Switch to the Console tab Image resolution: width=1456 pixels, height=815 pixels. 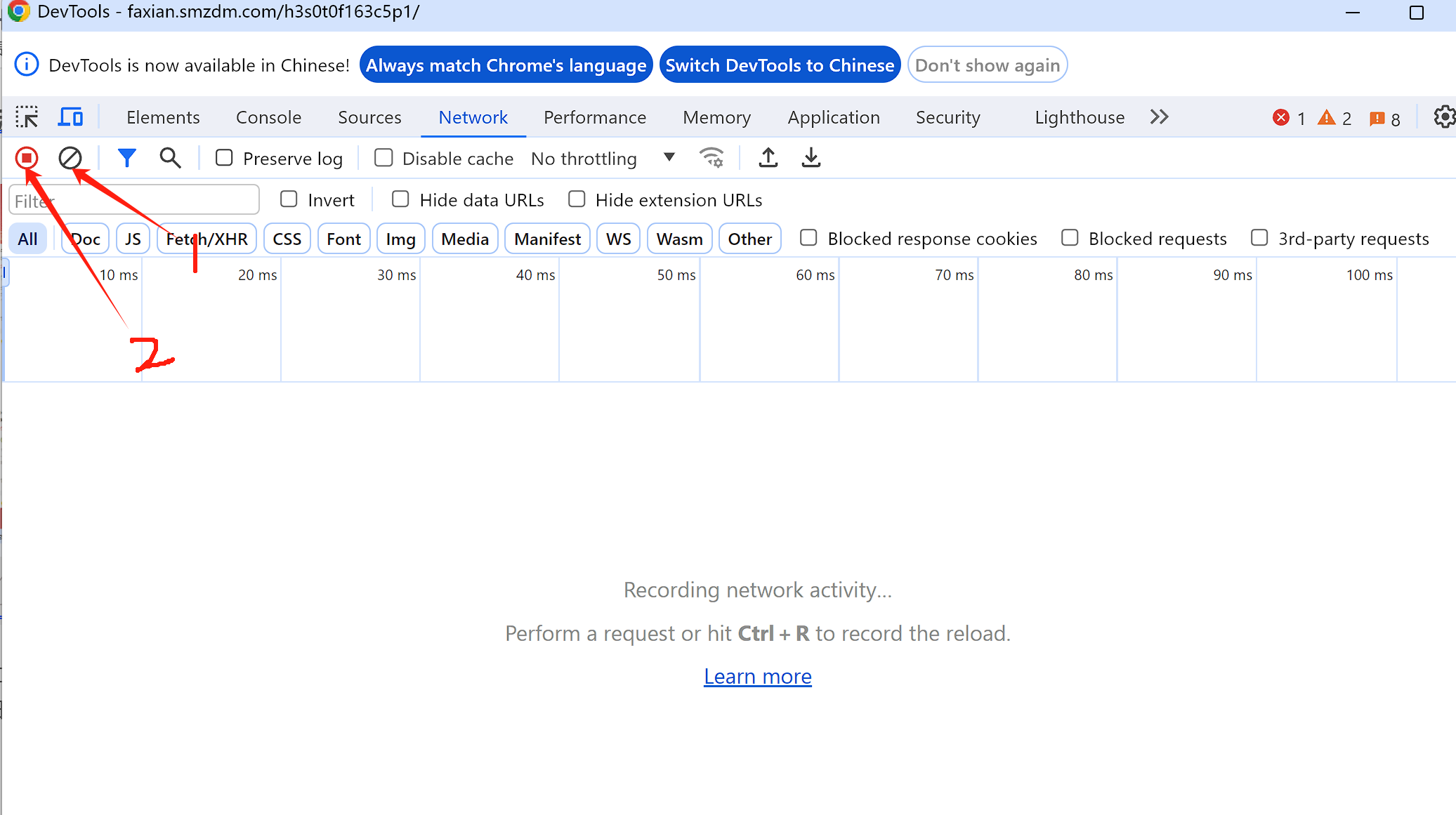[268, 117]
